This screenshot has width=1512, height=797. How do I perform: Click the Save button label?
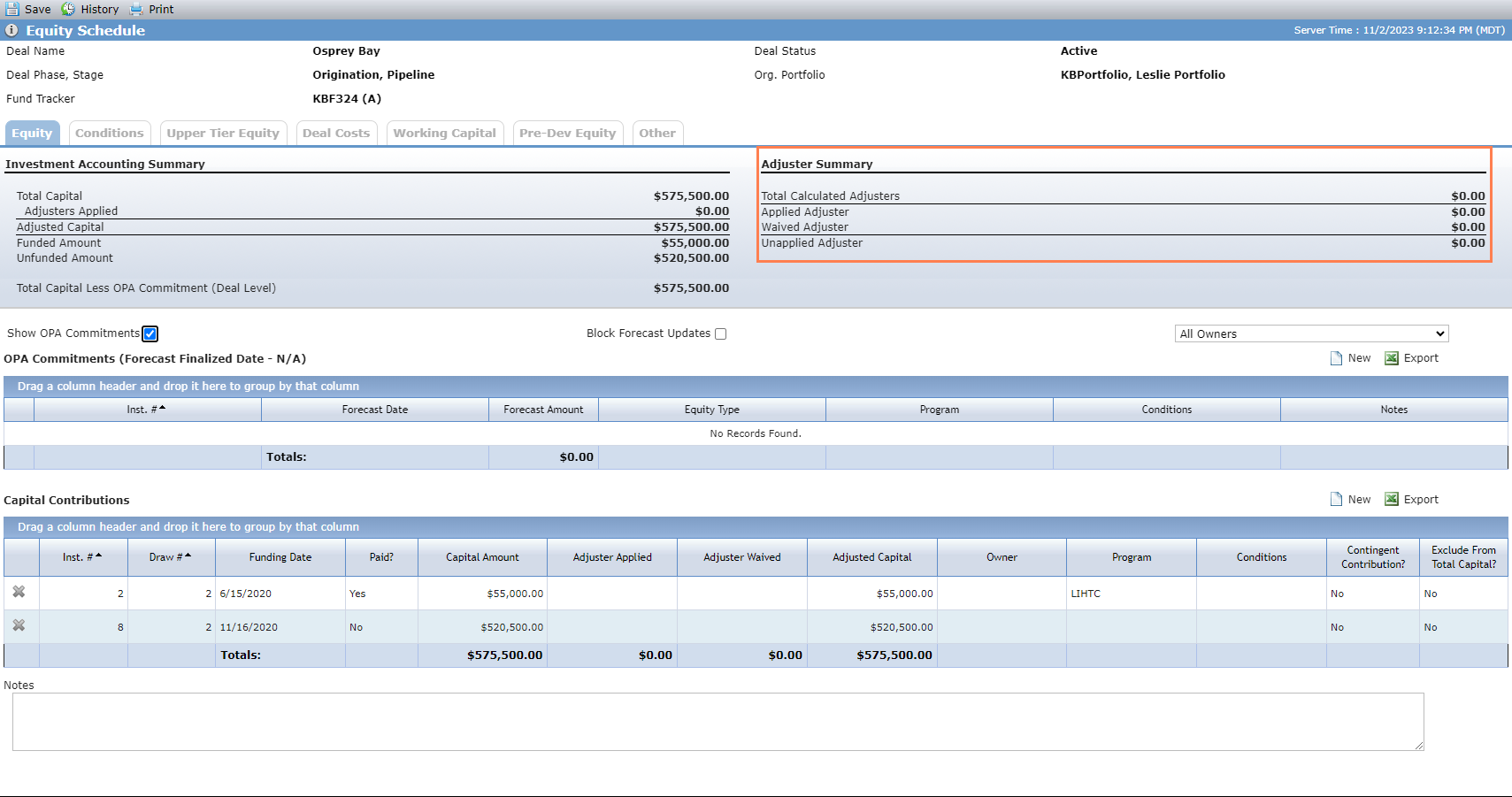pos(38,9)
